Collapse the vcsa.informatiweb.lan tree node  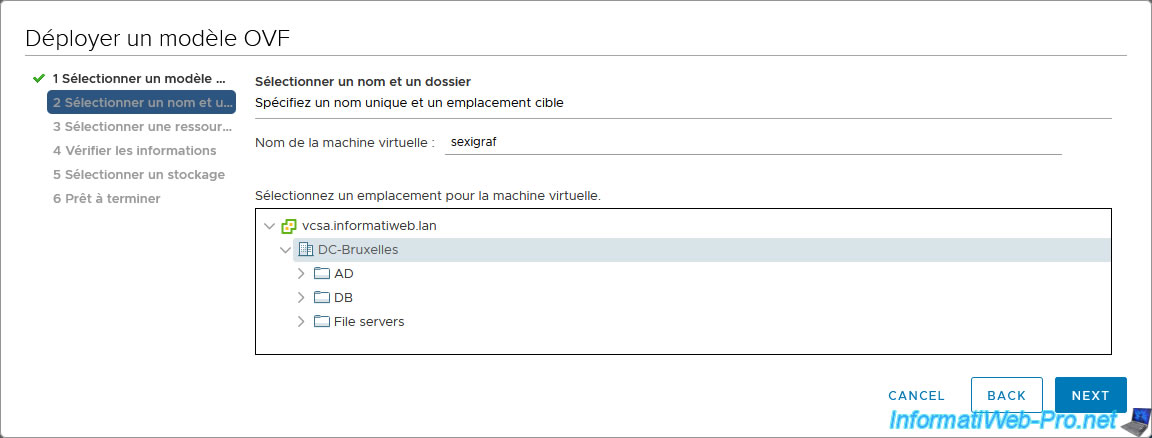tap(269, 226)
